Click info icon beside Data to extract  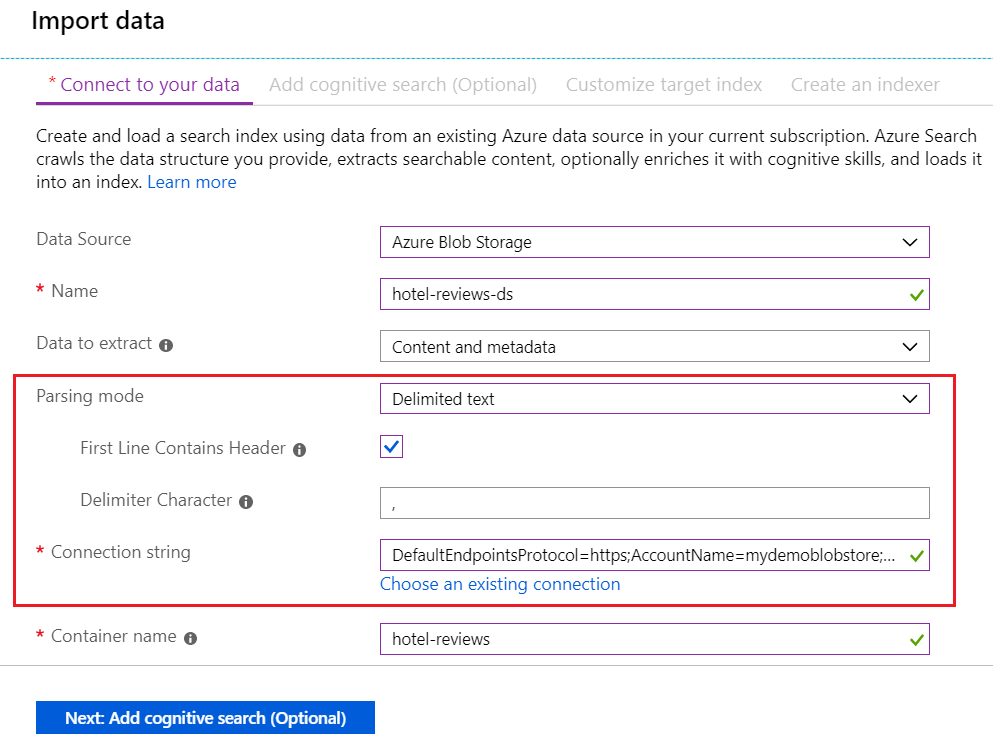tap(166, 345)
